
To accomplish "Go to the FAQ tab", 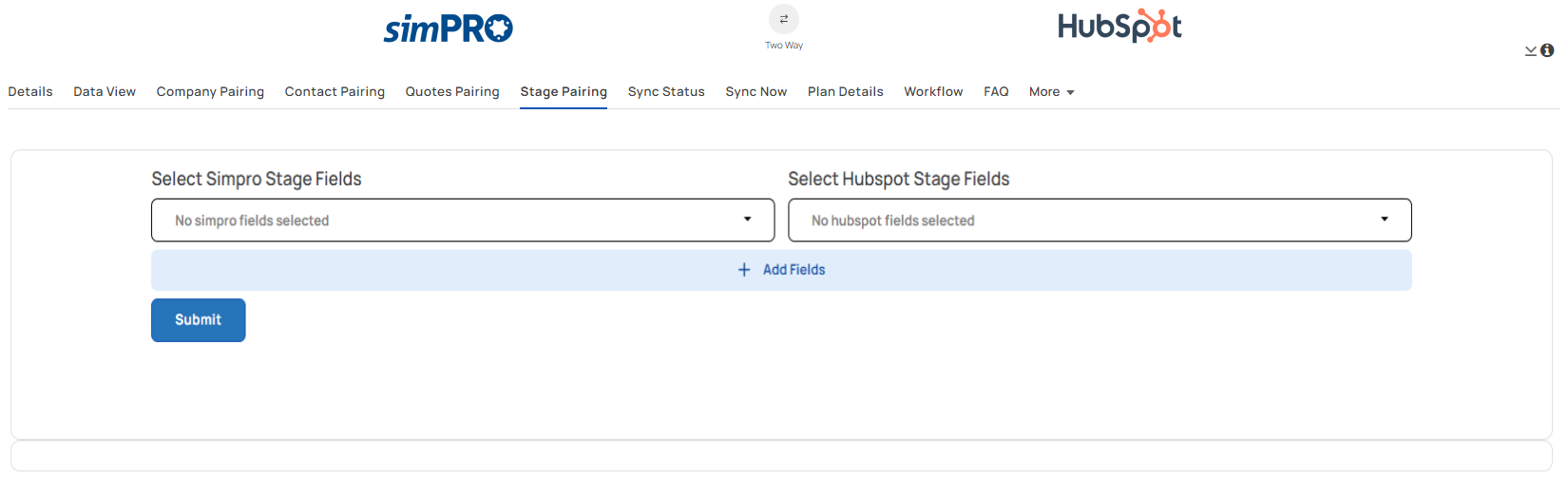I will pyautogui.click(x=996, y=92).
